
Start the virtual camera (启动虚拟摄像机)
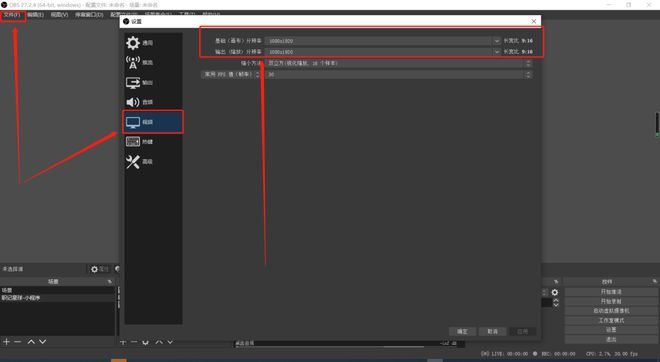pyautogui.click(x=611, y=311)
